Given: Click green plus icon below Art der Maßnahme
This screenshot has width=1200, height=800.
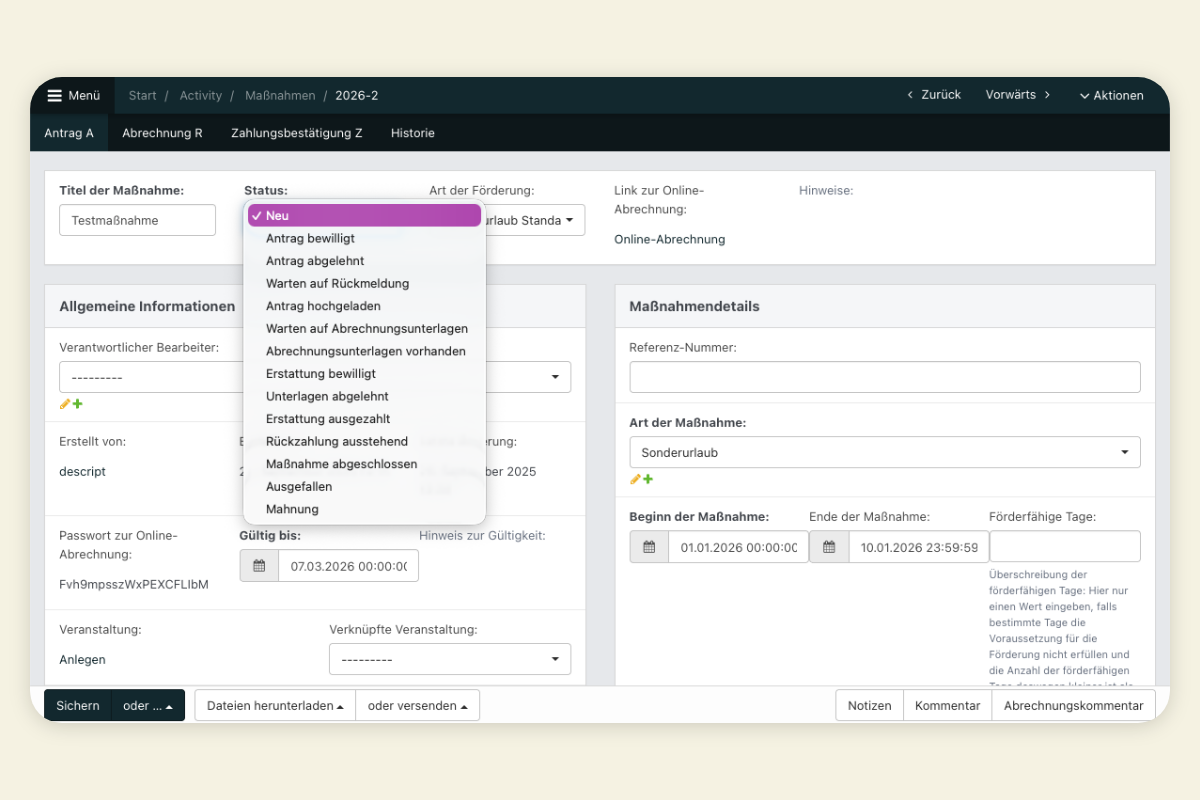Looking at the screenshot, I should point(648,479).
